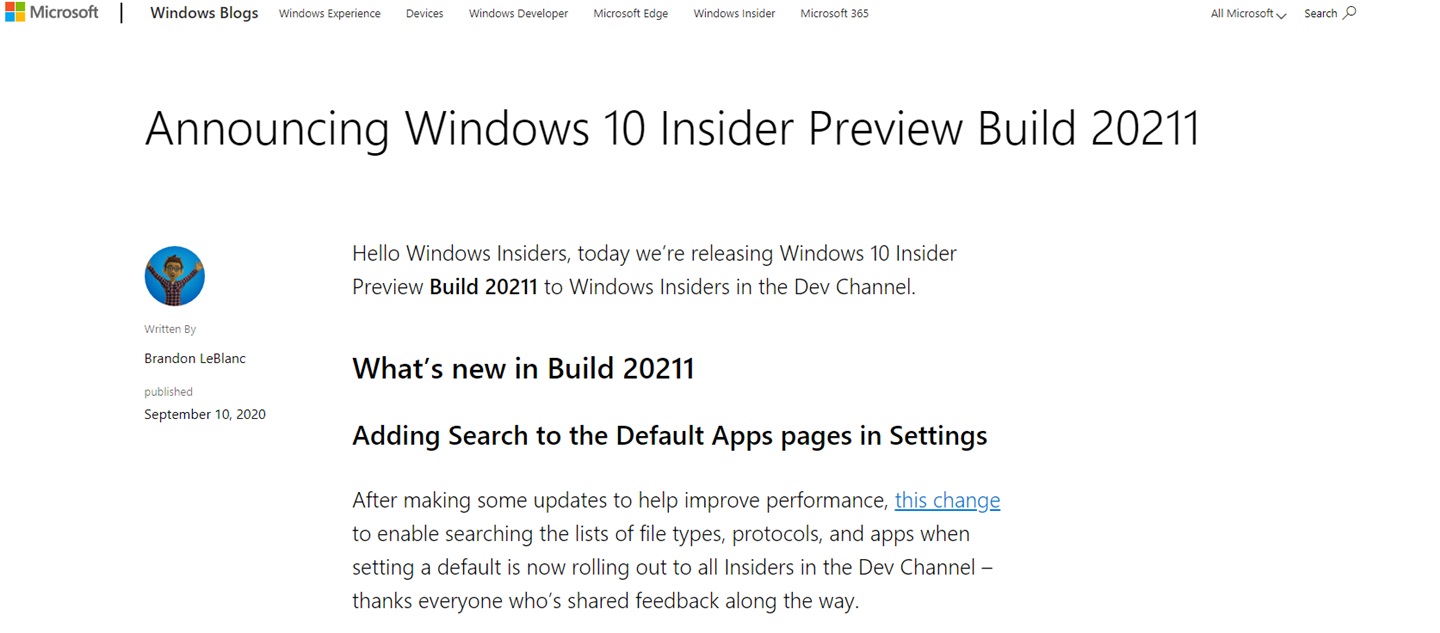
Task: Click the Search label in the header
Action: [x=1322, y=12]
